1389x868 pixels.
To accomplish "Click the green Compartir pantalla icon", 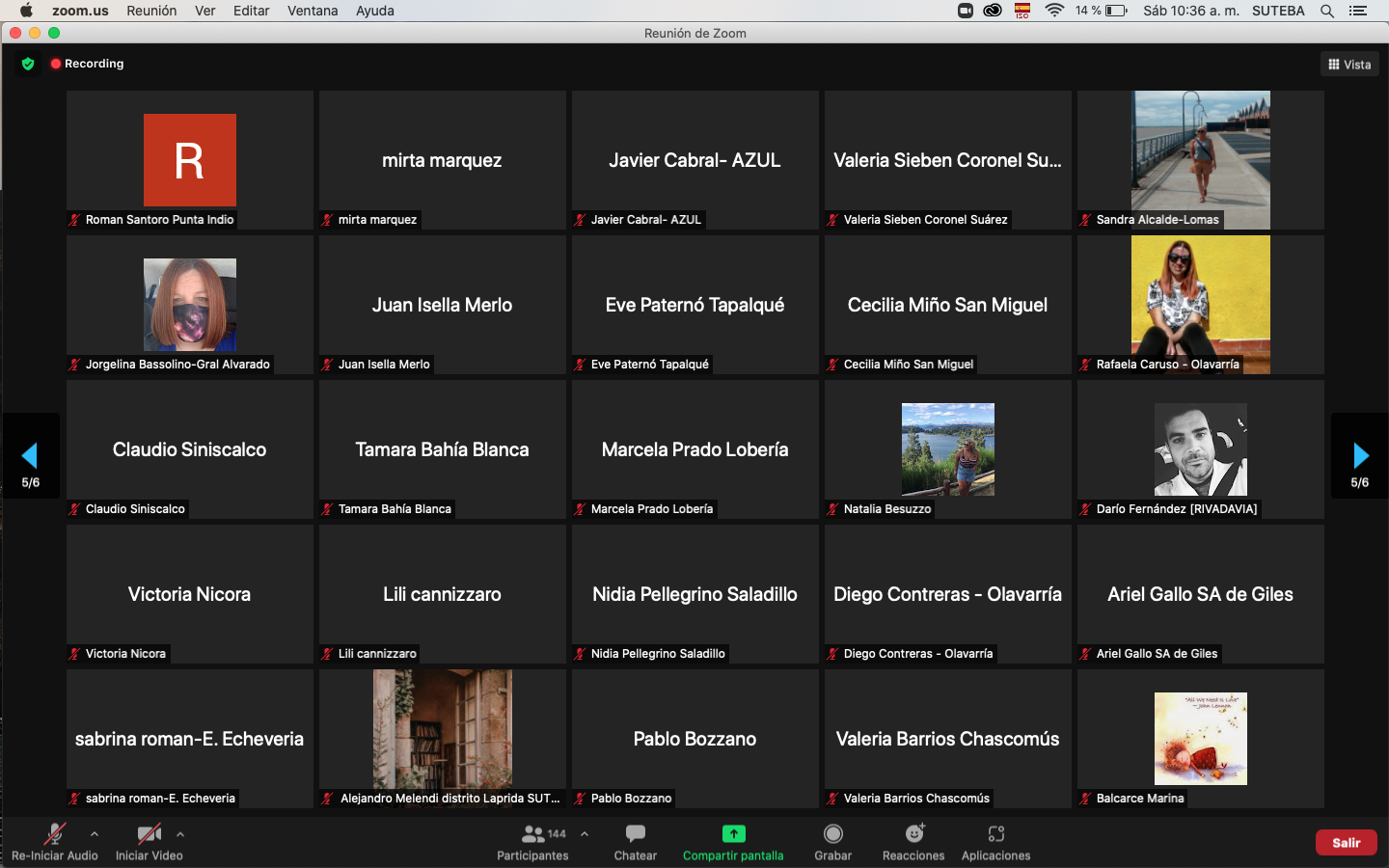I will [733, 834].
